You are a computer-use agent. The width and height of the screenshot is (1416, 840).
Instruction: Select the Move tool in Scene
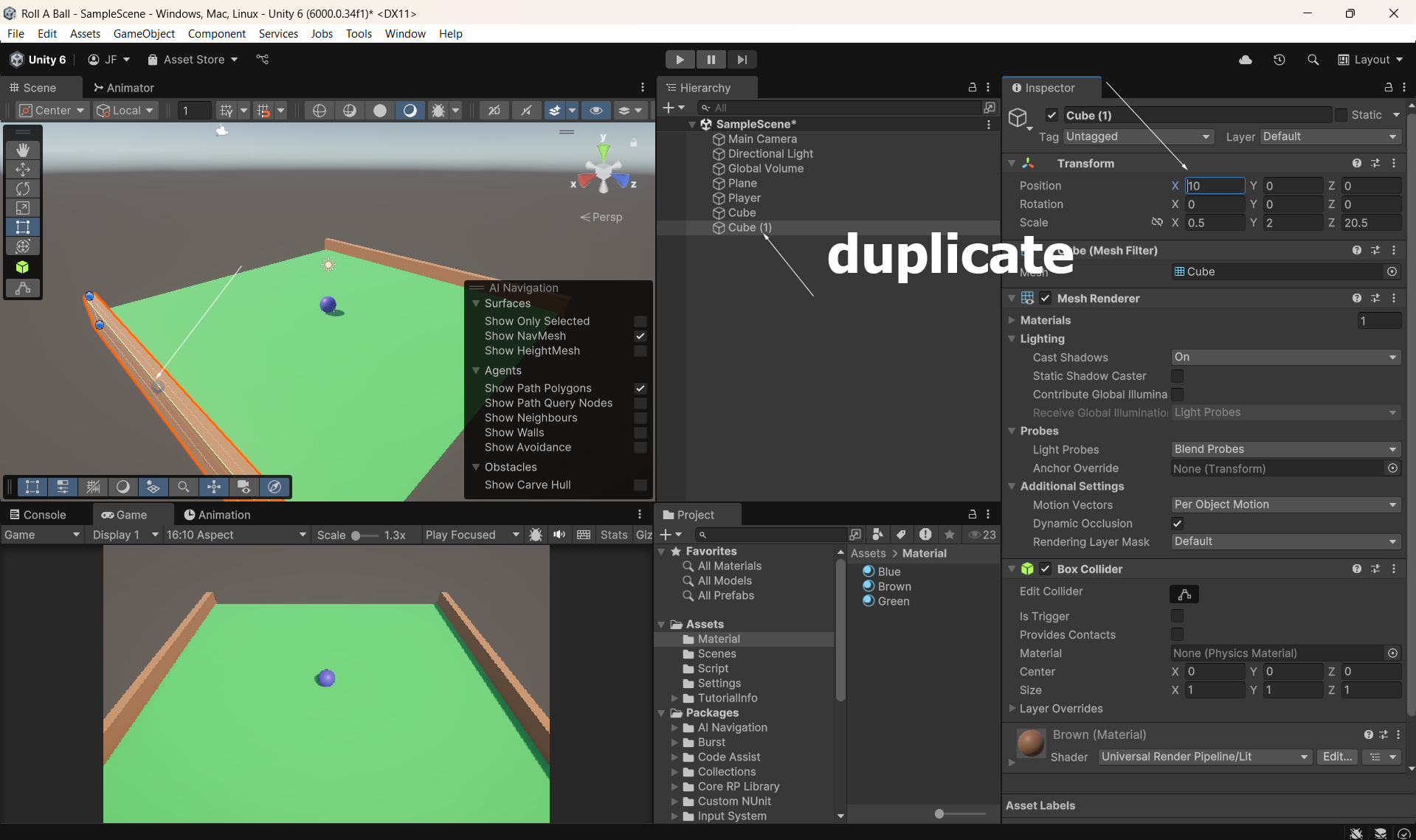[x=23, y=170]
